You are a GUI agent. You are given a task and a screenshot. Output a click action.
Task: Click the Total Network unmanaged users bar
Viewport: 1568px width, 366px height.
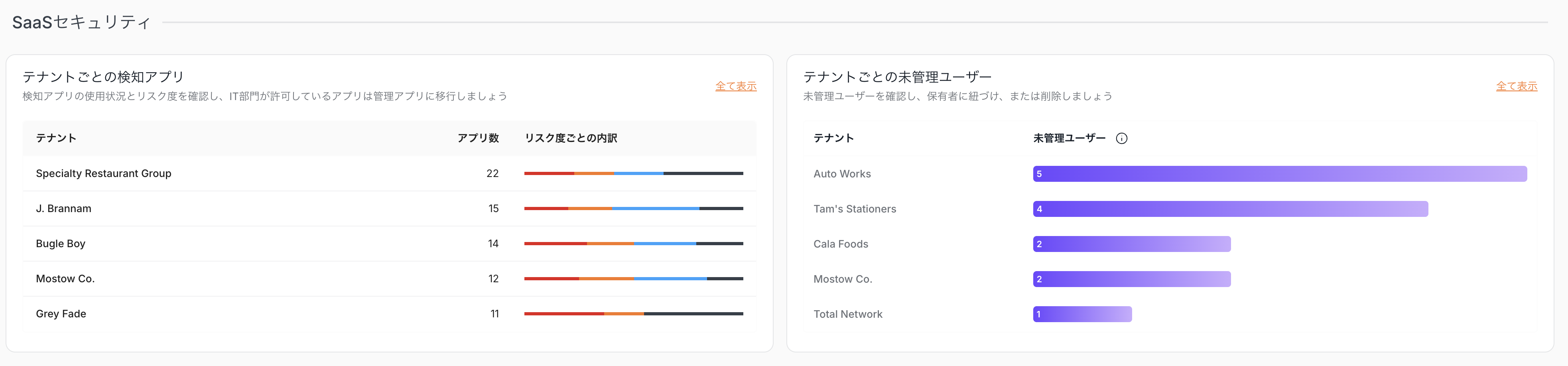point(1081,314)
